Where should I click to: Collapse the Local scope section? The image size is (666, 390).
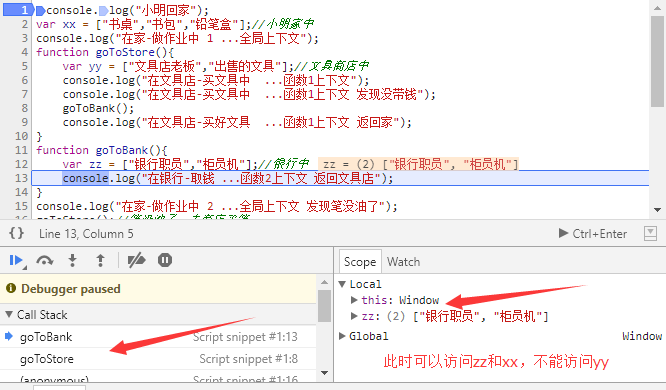(342, 284)
